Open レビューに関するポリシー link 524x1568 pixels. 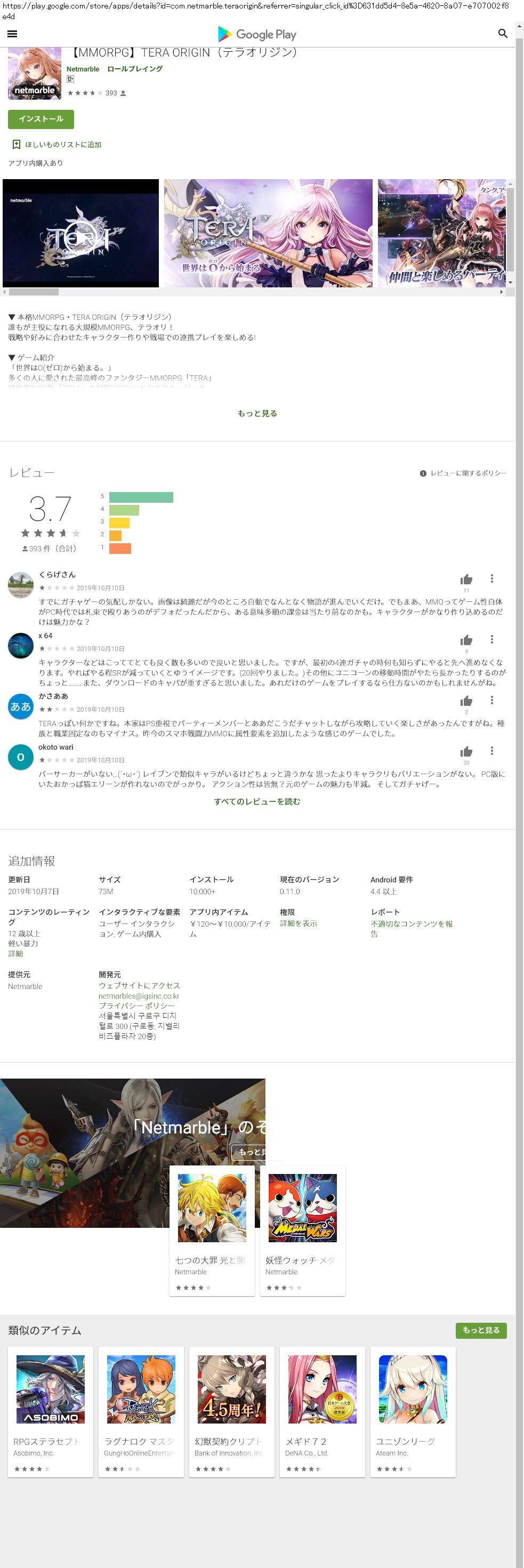[469, 473]
